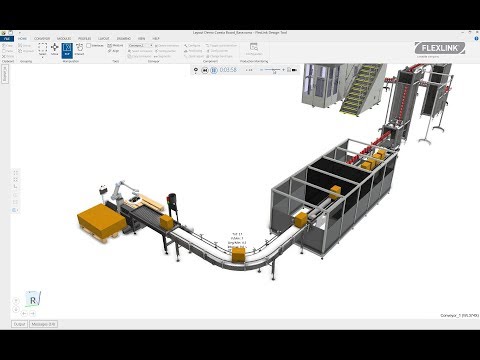Click the second view tool in left viewport toolbar

(x=15, y=180)
